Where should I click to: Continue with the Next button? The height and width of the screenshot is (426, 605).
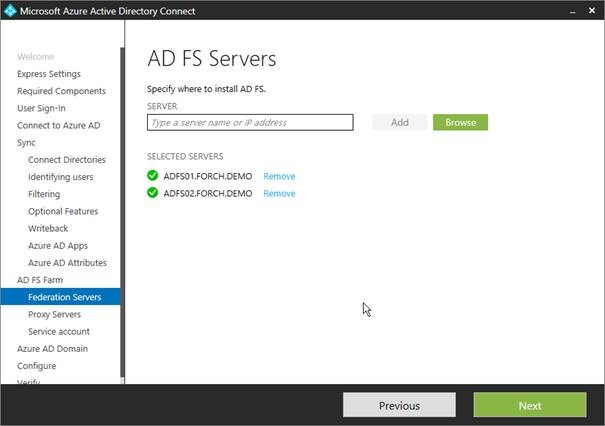[x=530, y=405]
